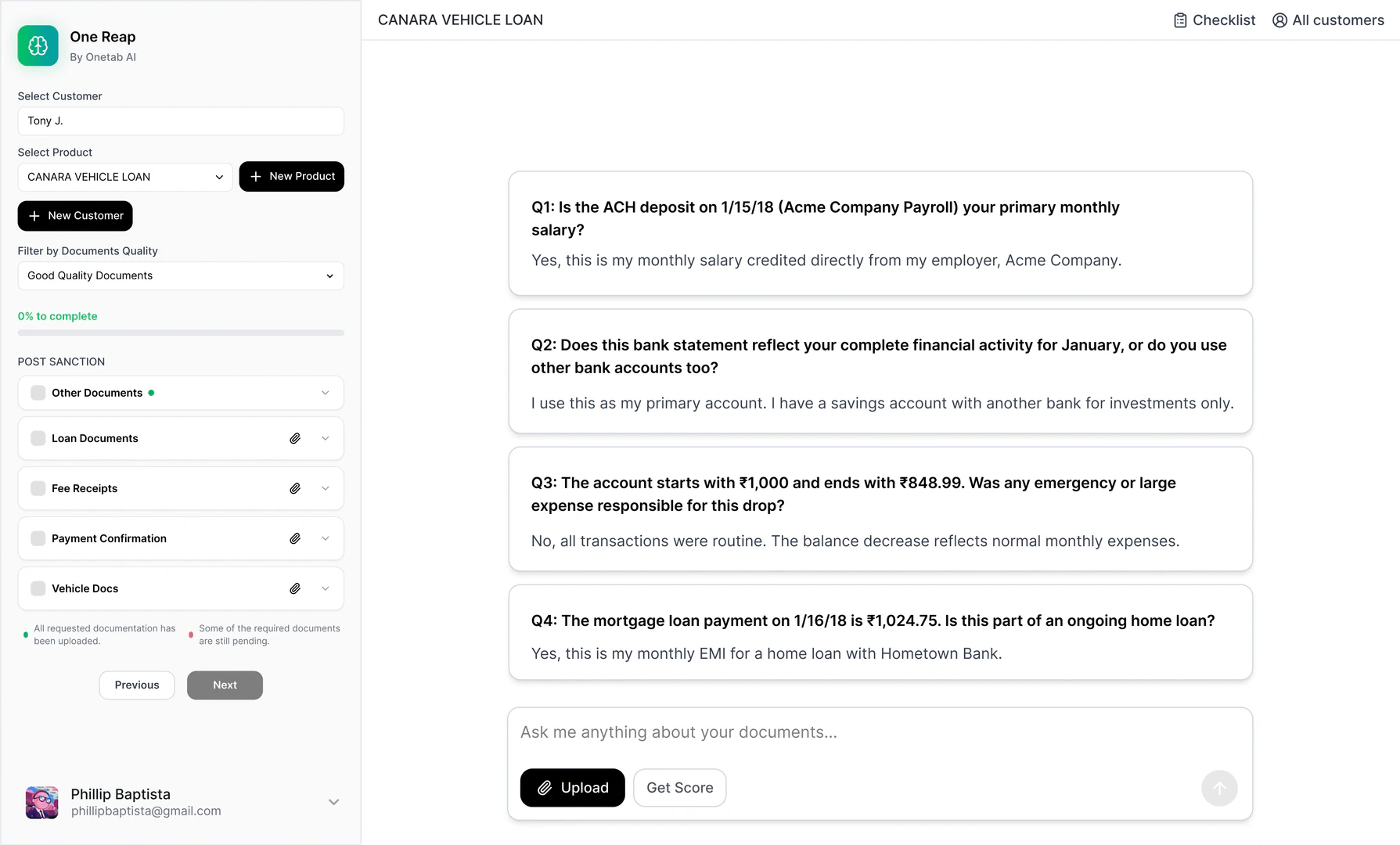
Task: Click the attachment icon on Loan Documents
Action: (x=295, y=438)
